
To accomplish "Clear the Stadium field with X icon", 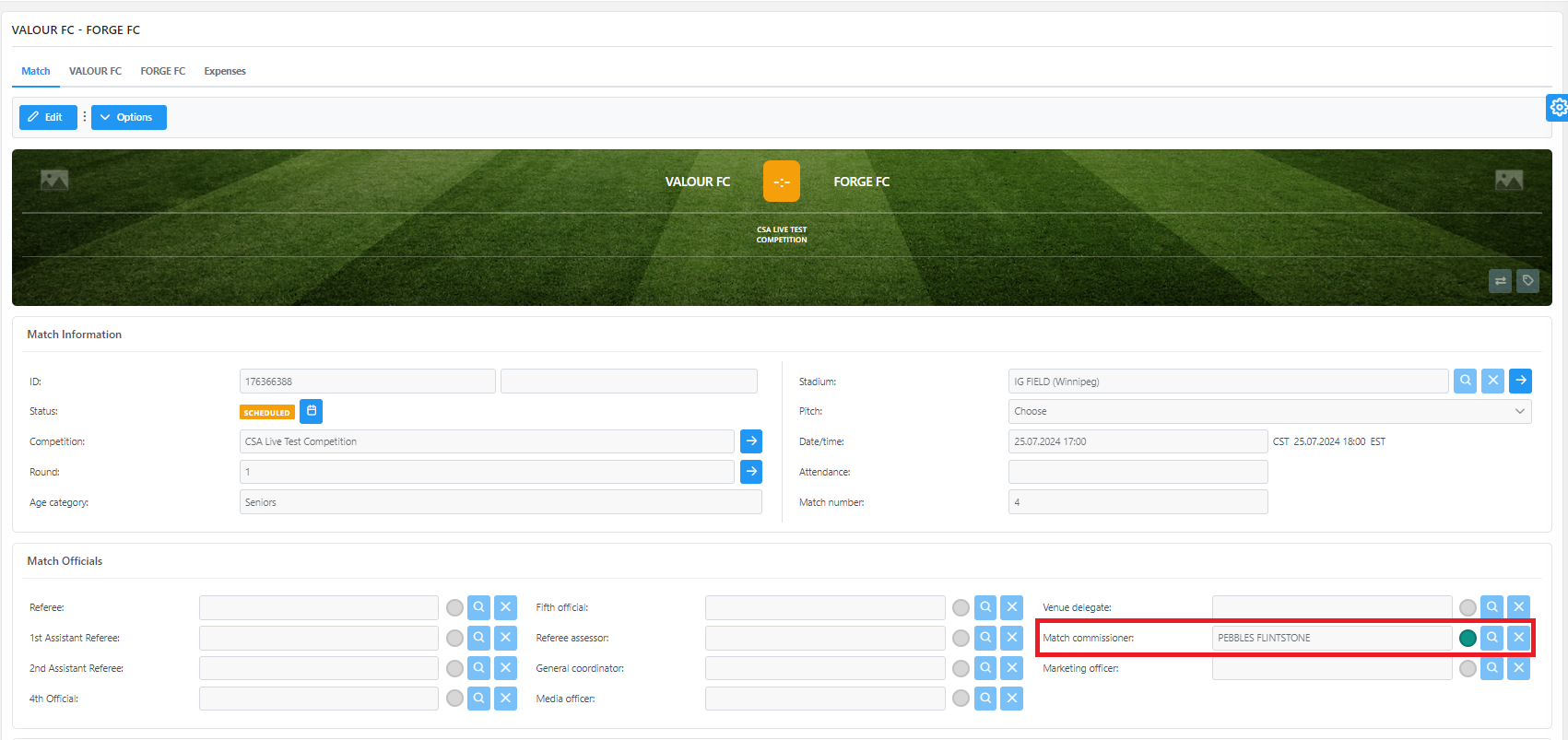I will (x=1493, y=381).
